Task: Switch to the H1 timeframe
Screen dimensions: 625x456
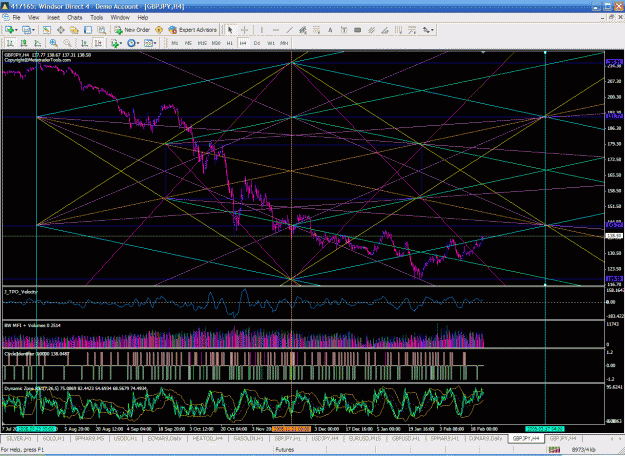Action: [230, 43]
